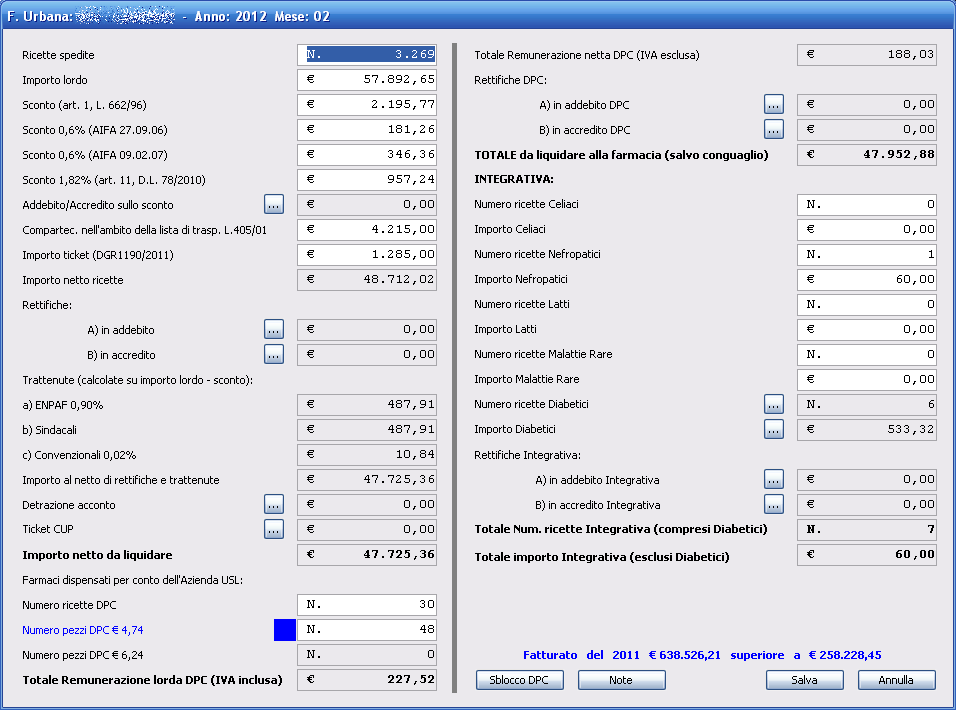The height and width of the screenshot is (710, 956).
Task: Click the ENPAF 0,90% value field
Action: click(x=367, y=405)
